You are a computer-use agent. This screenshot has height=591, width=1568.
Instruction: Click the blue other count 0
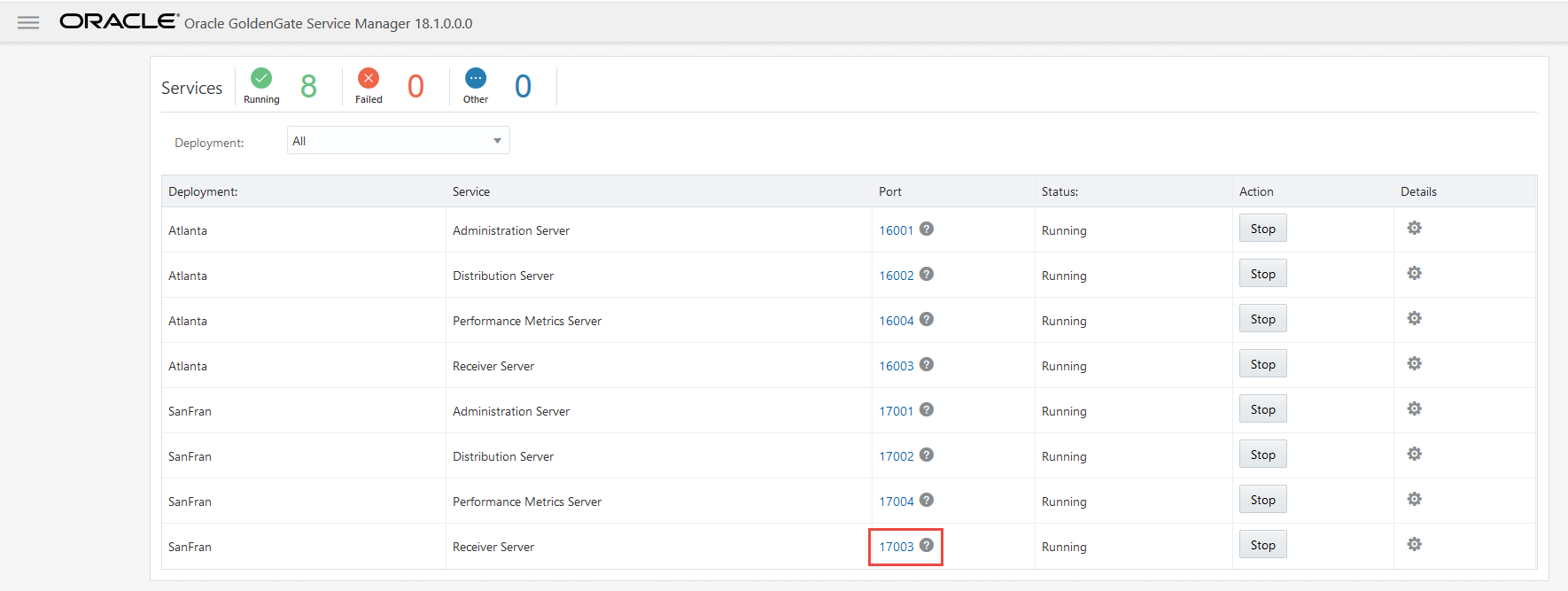tap(523, 86)
